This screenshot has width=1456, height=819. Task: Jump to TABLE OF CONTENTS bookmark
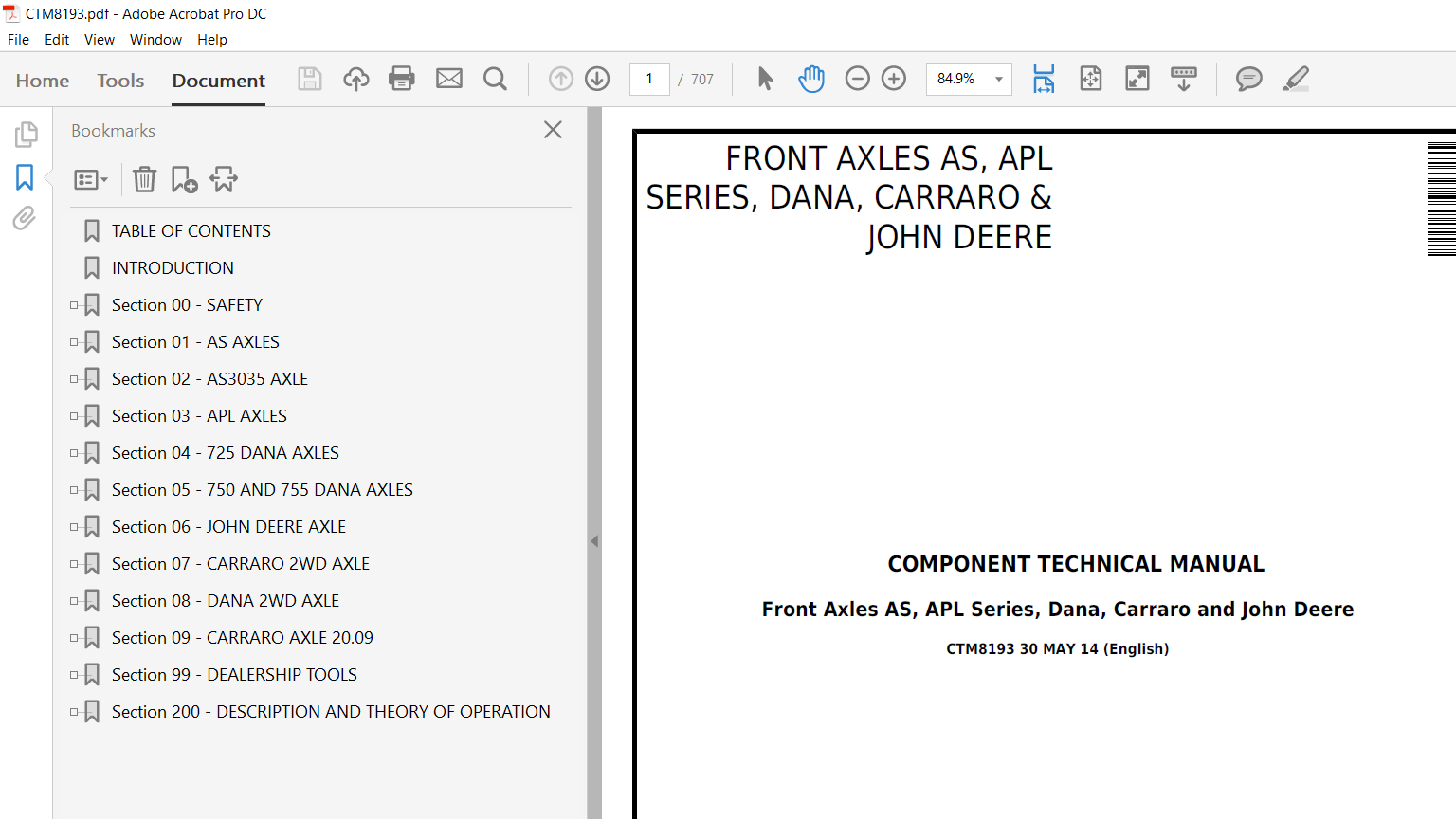[x=191, y=231]
